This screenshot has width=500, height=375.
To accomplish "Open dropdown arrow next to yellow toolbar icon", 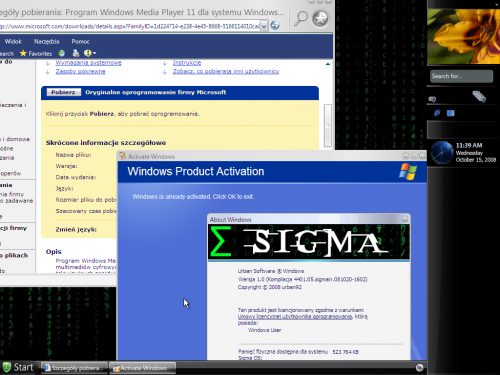I will tap(94, 53).
